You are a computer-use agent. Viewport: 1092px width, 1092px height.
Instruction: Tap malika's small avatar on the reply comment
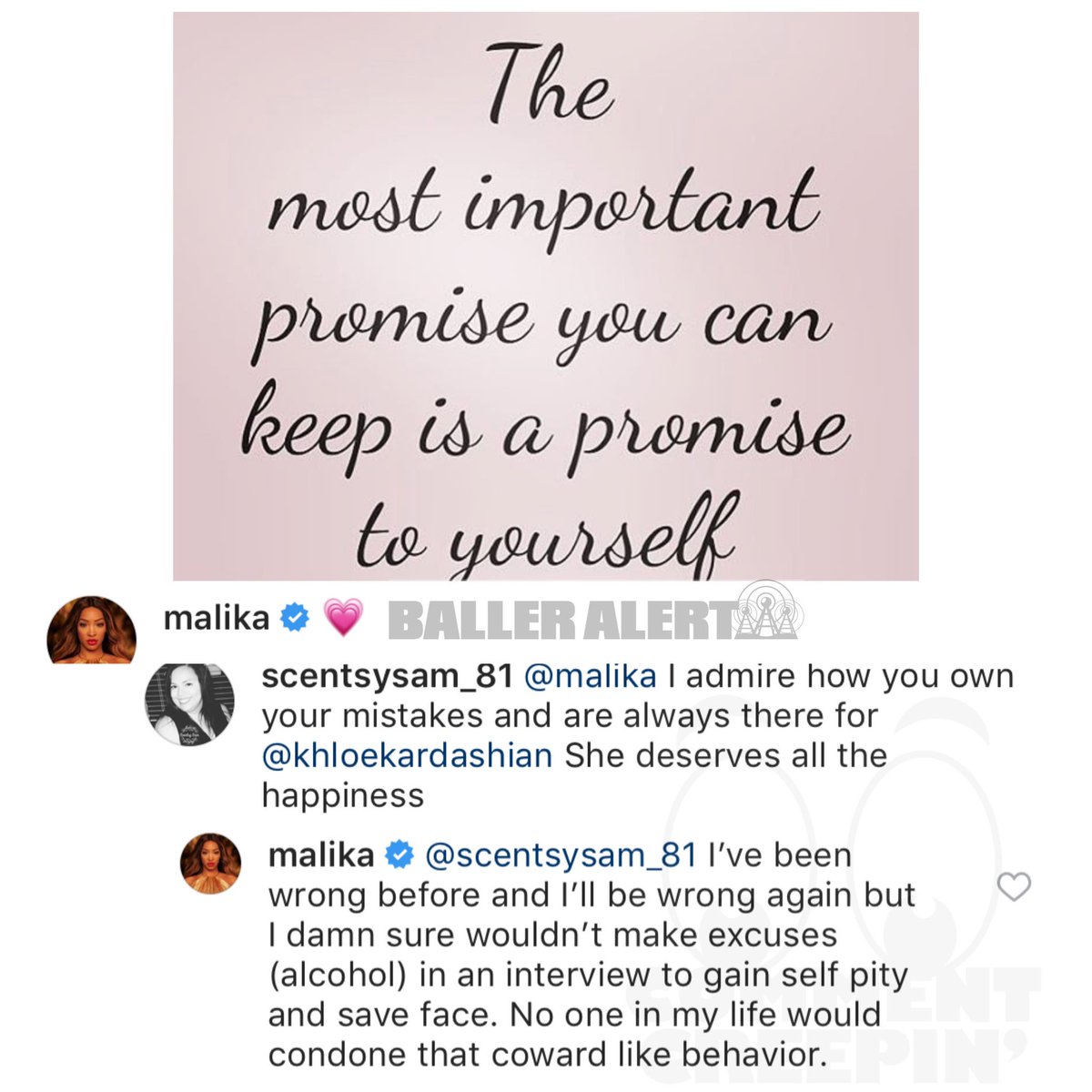211,864
